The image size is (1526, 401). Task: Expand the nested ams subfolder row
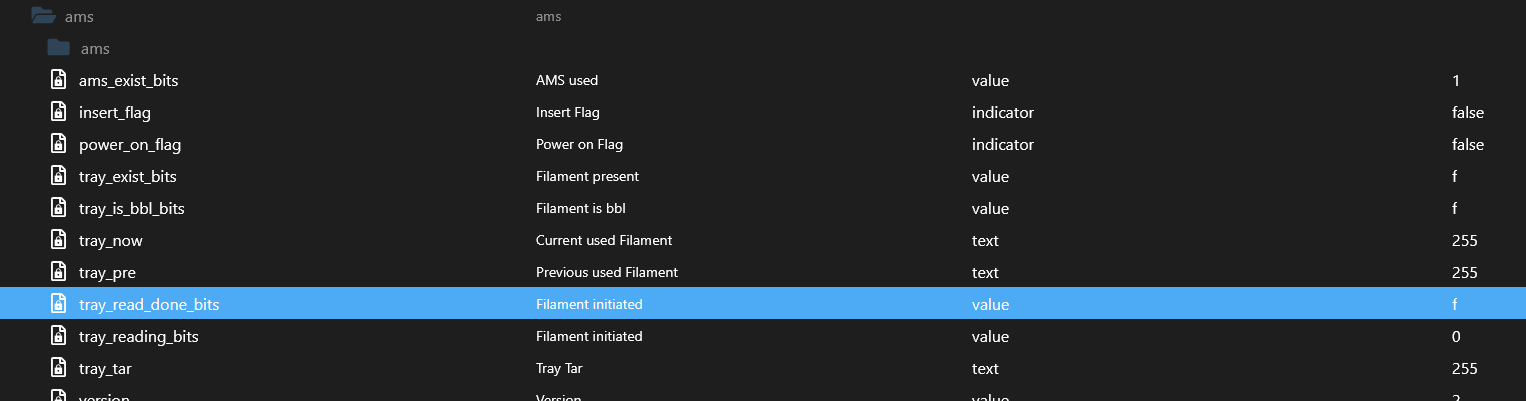click(x=95, y=48)
